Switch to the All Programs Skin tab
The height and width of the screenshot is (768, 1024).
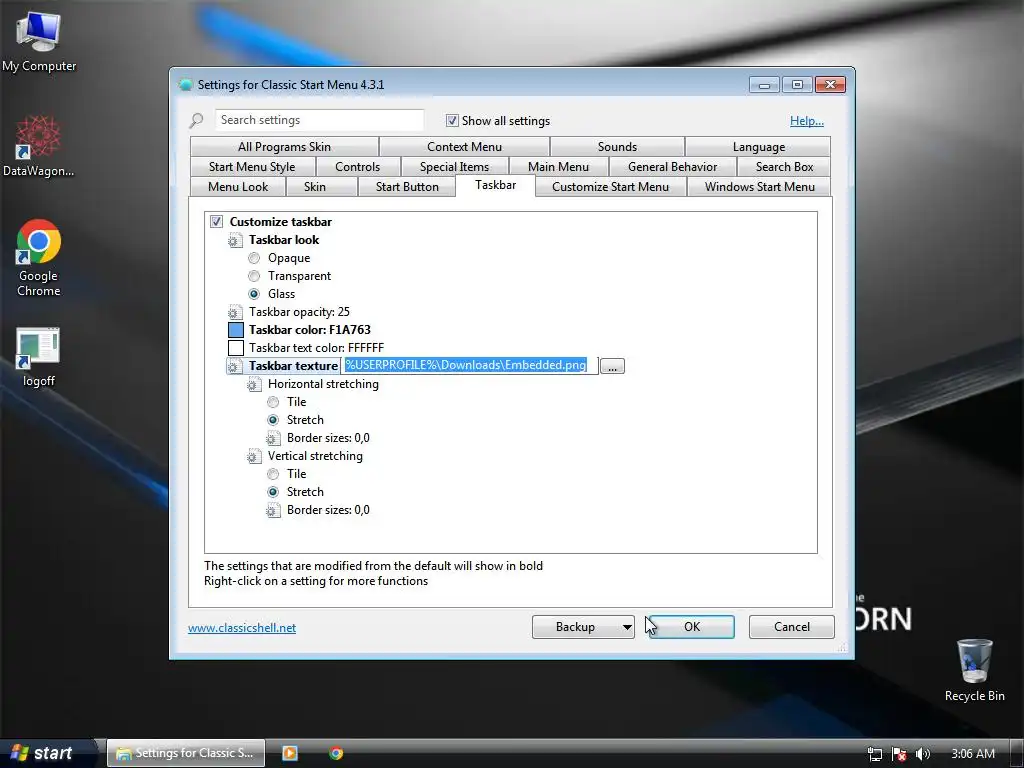coord(284,147)
